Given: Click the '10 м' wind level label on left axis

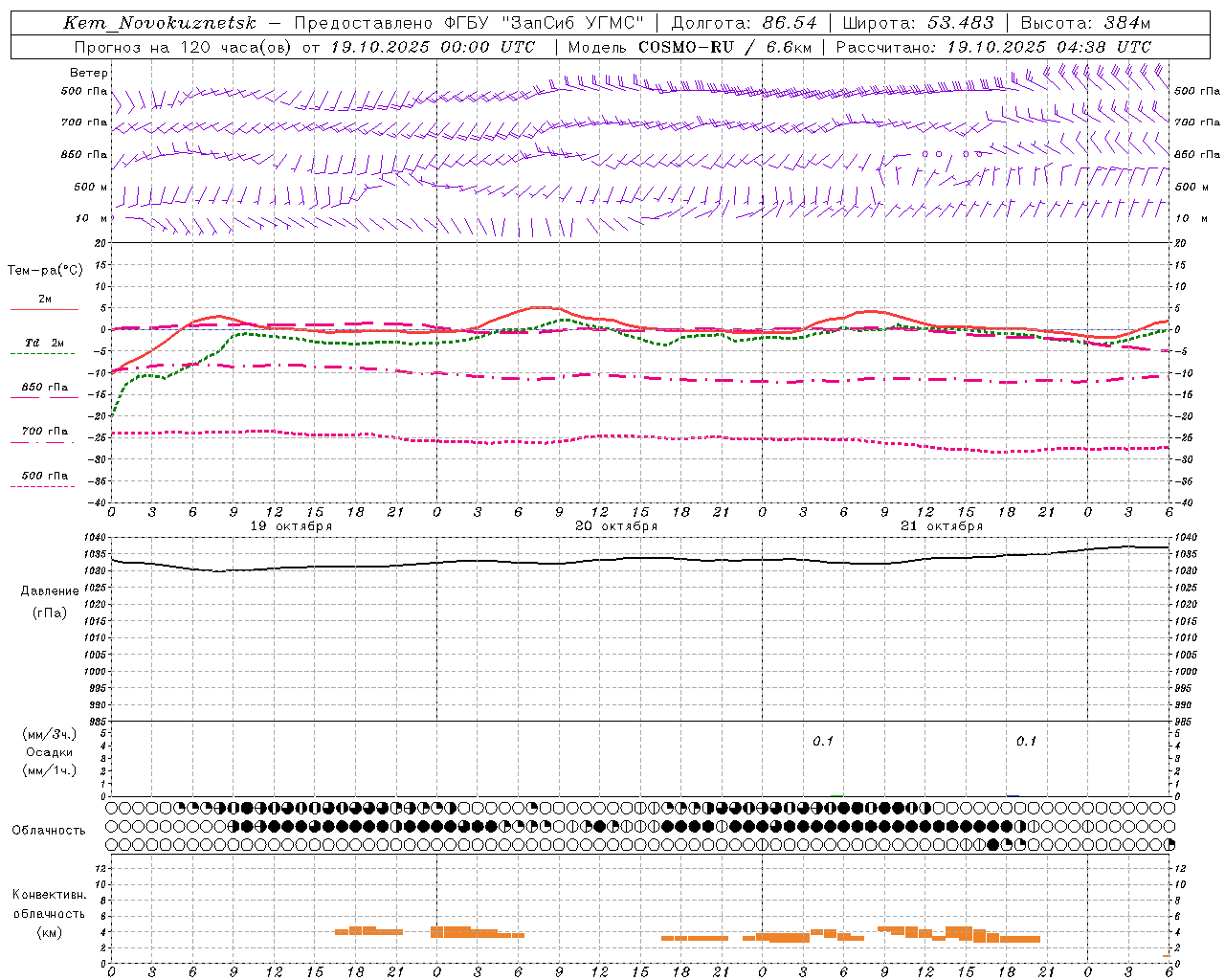Looking at the screenshot, I should click(93, 218).
